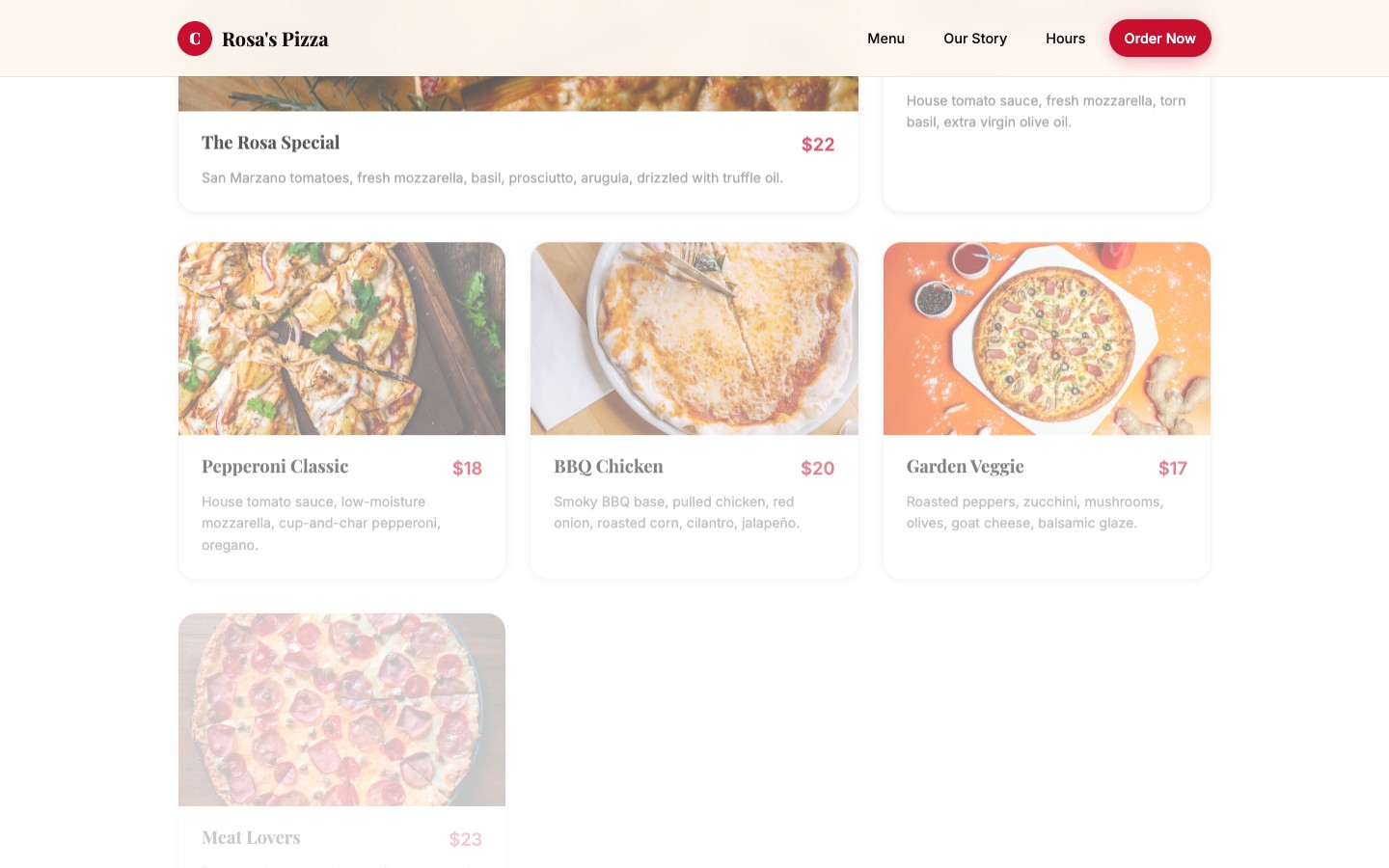1389x868 pixels.
Task: Click the $22 price of Rosa Special
Action: [818, 145]
